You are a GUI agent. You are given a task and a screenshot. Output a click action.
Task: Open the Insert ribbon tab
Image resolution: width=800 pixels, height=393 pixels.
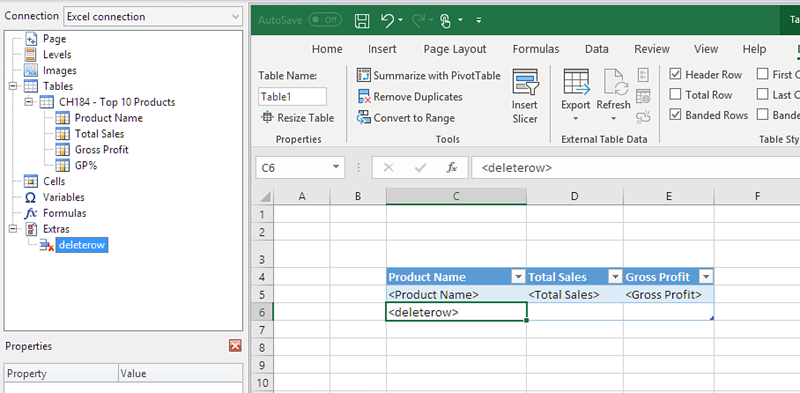(382, 49)
